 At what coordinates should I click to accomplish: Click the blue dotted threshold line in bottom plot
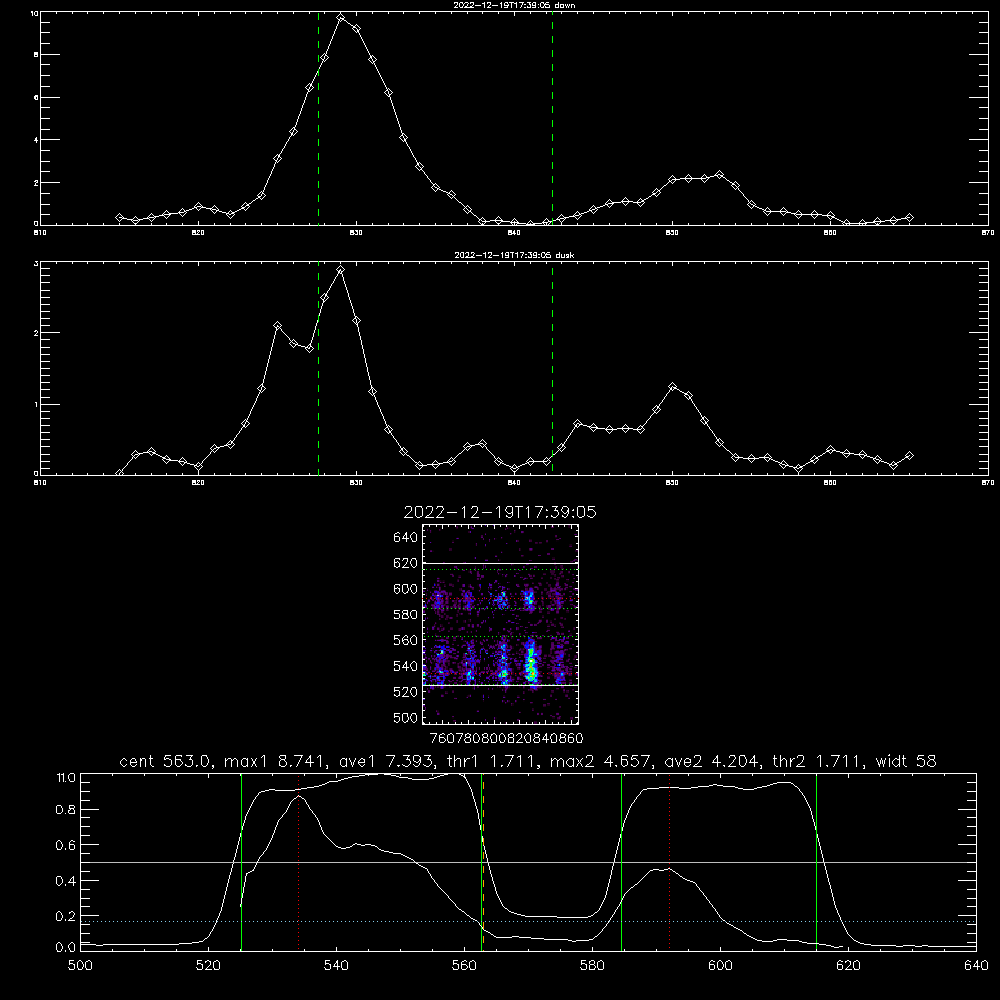pos(528,922)
